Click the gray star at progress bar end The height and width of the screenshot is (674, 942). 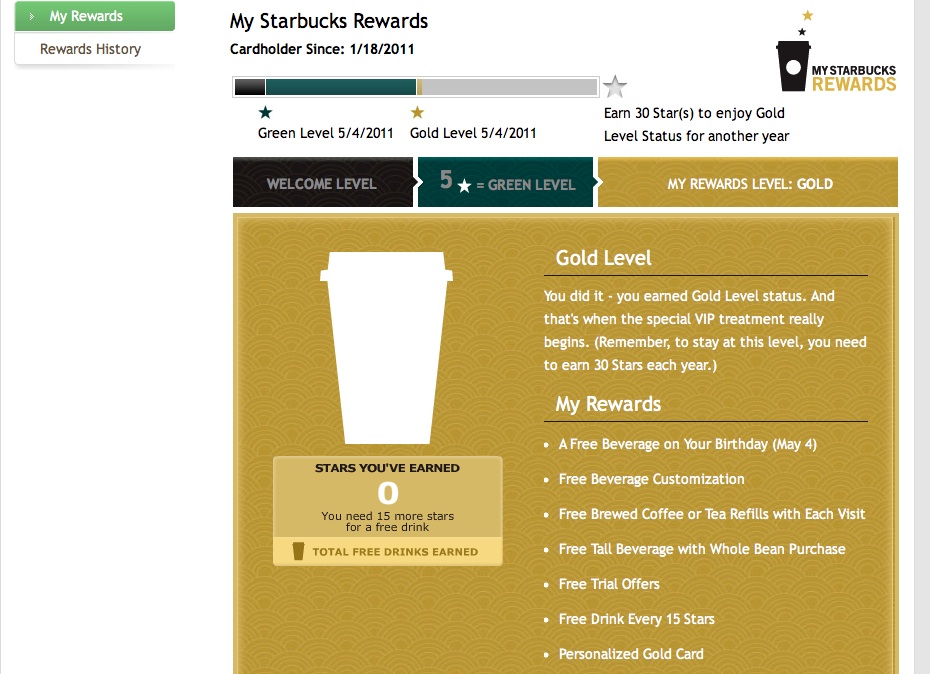[x=616, y=87]
